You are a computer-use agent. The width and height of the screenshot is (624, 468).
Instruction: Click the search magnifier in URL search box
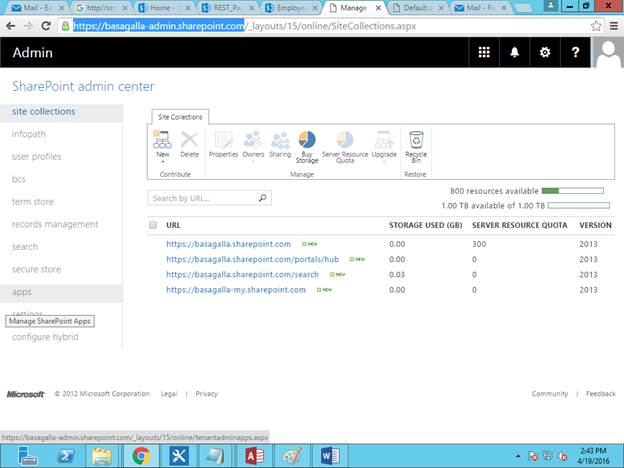pos(263,198)
